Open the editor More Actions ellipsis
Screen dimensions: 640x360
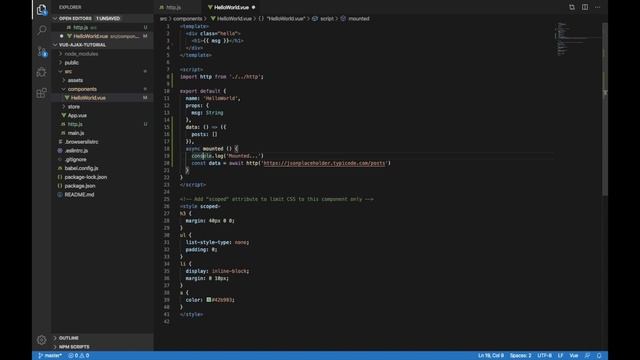(598, 7)
